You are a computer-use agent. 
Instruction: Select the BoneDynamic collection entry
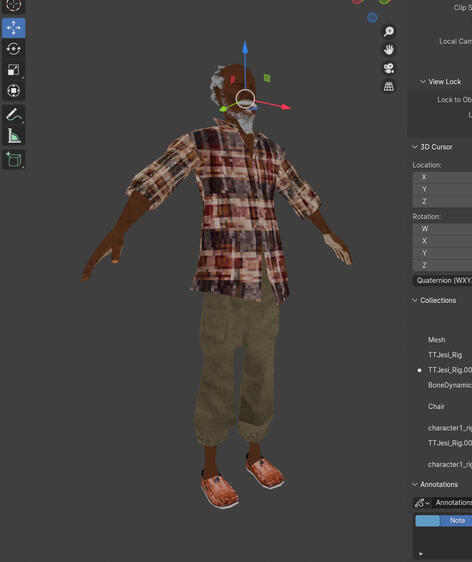tap(450, 385)
